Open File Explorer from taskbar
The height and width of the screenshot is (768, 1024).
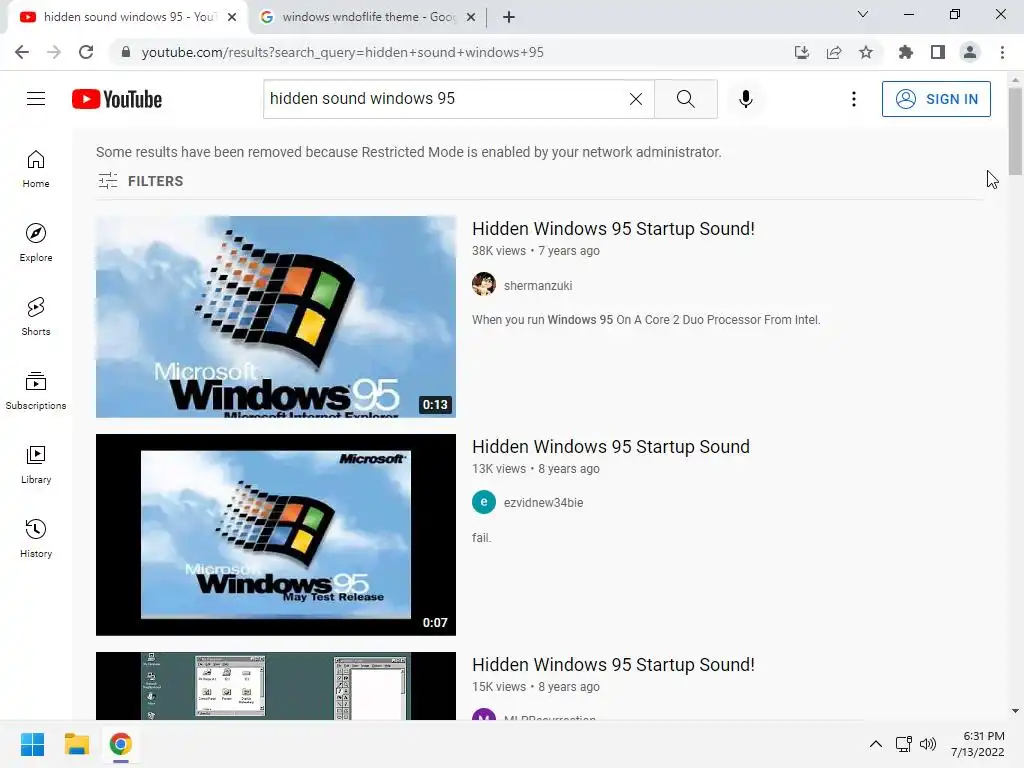point(76,744)
